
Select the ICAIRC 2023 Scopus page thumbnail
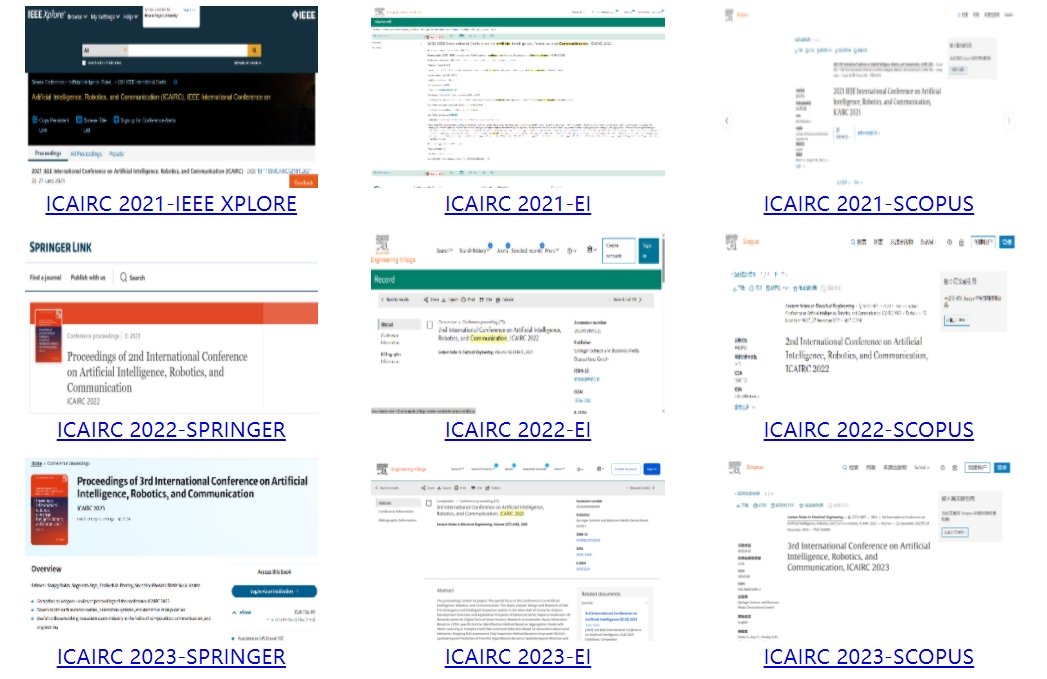click(x=868, y=550)
